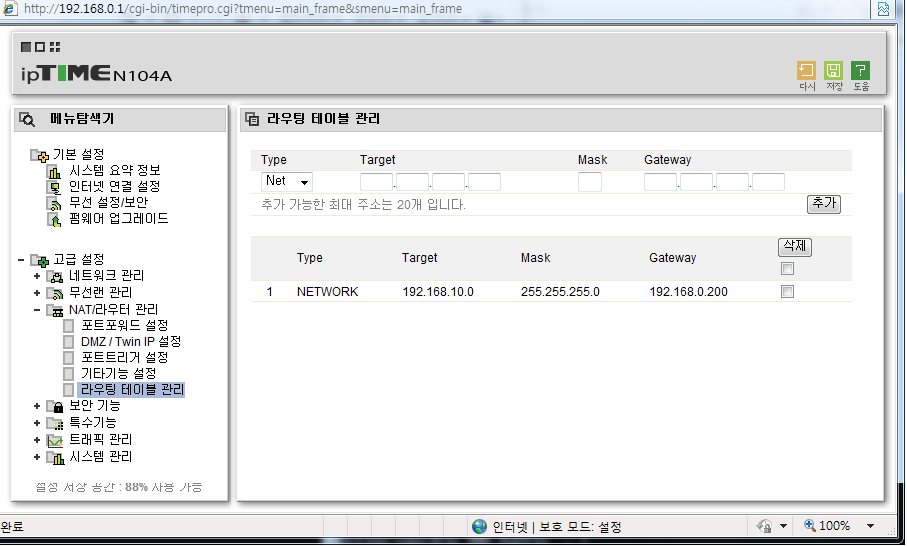Open the 100% zoom level dropdown
The image size is (907, 546).
[x=871, y=526]
